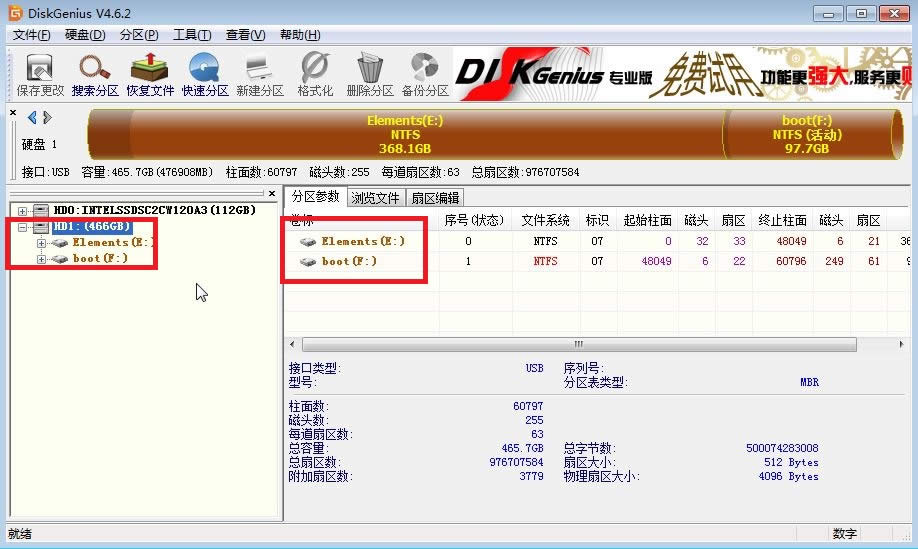
Task: Switch to the 扇区编辑 tab
Action: pos(435,198)
